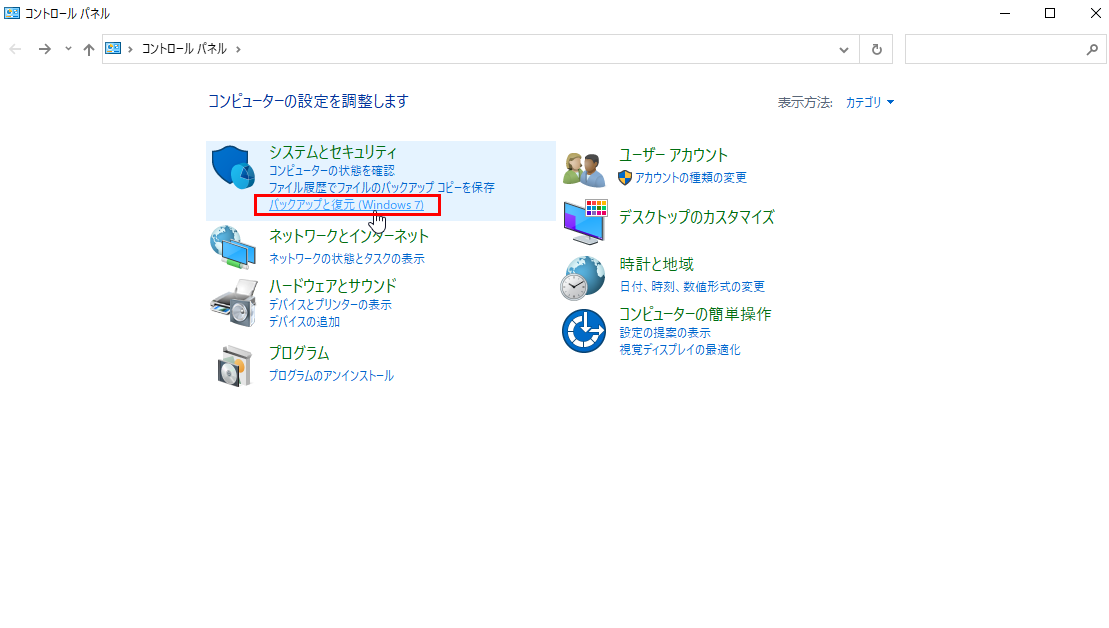The image size is (1109, 628).
Task: Open アカウントの種類の変更 link
Action: 690,178
